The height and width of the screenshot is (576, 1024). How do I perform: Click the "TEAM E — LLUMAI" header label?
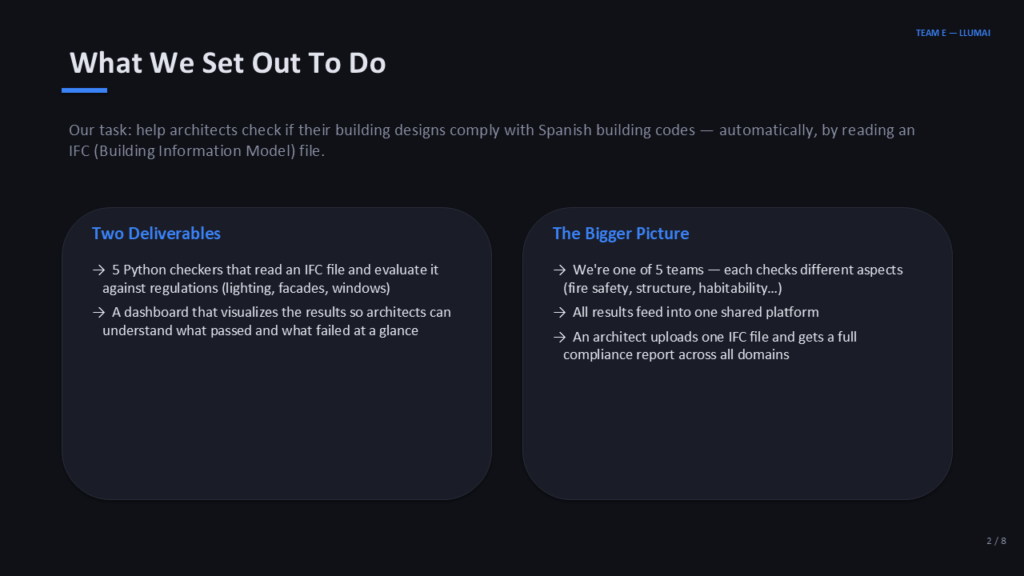952,33
